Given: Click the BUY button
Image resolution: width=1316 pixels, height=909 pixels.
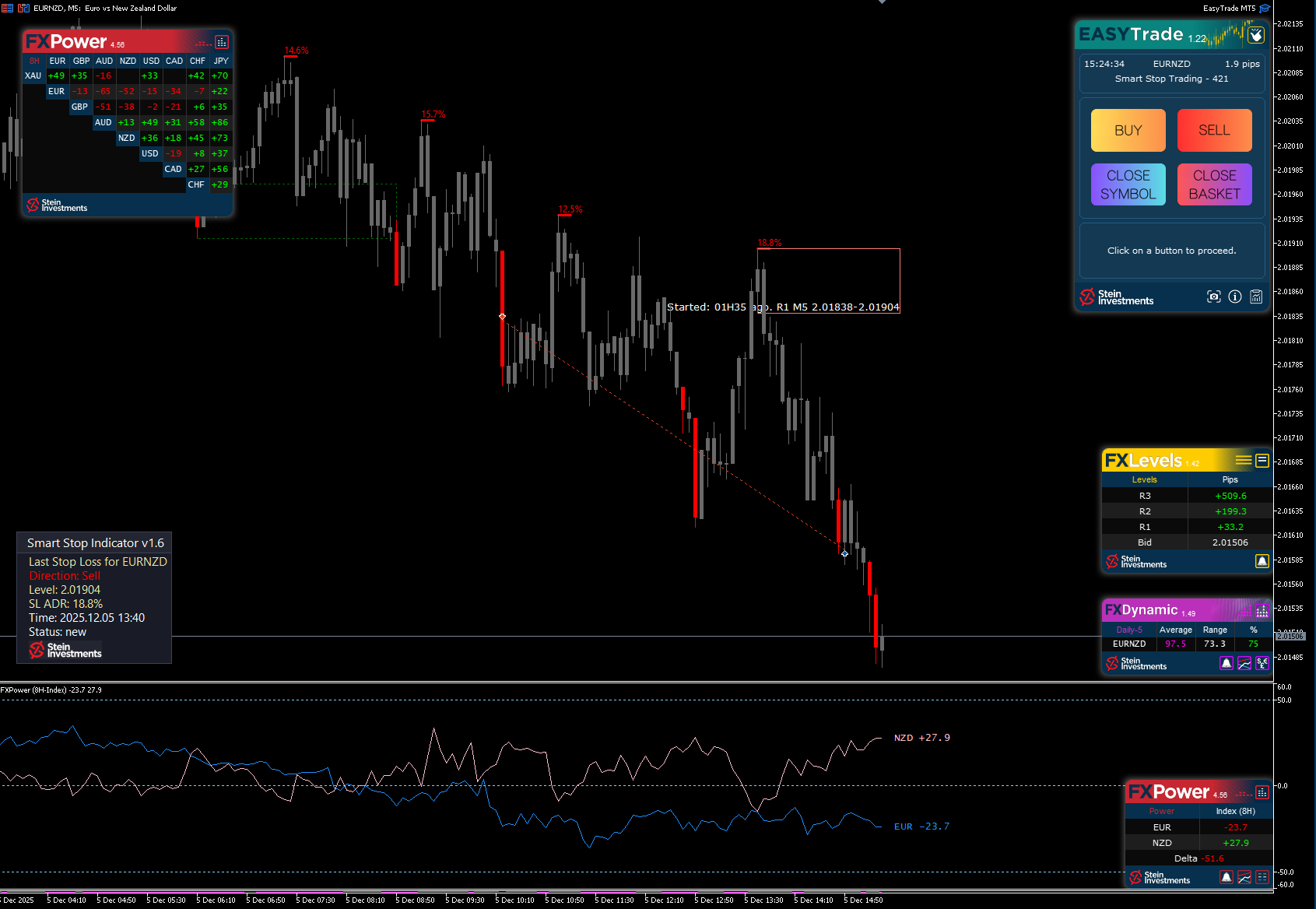Looking at the screenshot, I should pos(1128,130).
